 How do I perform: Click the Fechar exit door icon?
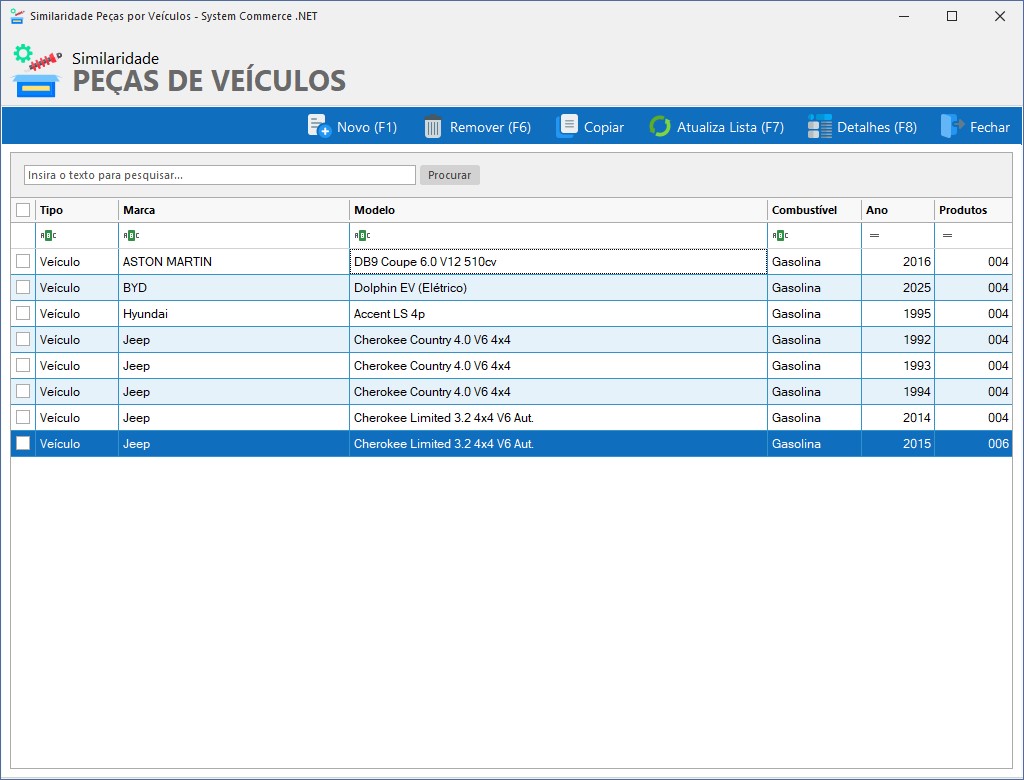[x=952, y=127]
